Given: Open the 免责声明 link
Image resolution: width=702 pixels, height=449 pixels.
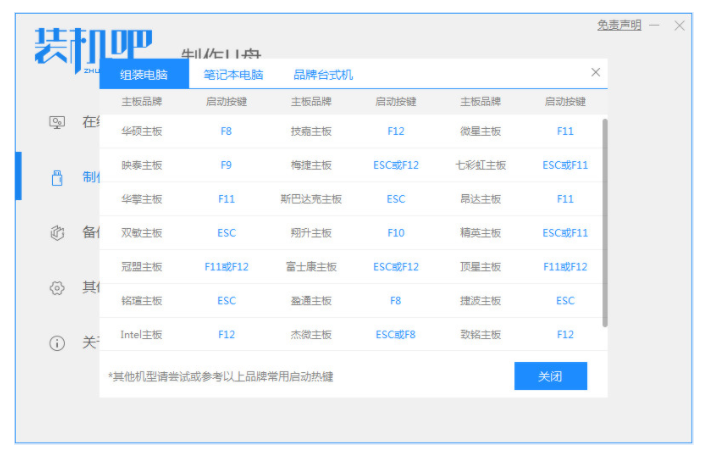Looking at the screenshot, I should [x=619, y=26].
